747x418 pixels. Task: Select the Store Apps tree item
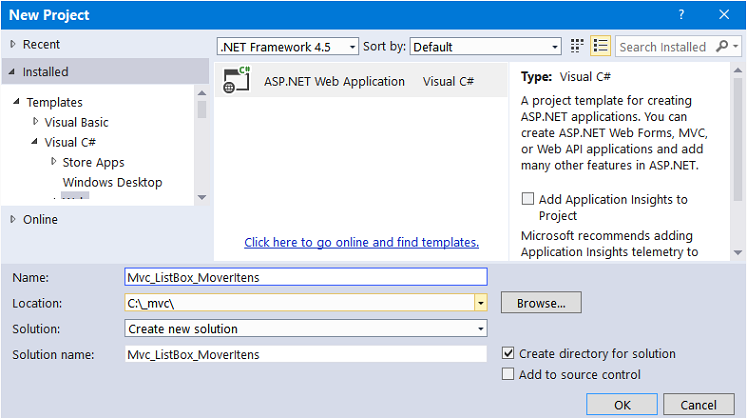(x=93, y=163)
